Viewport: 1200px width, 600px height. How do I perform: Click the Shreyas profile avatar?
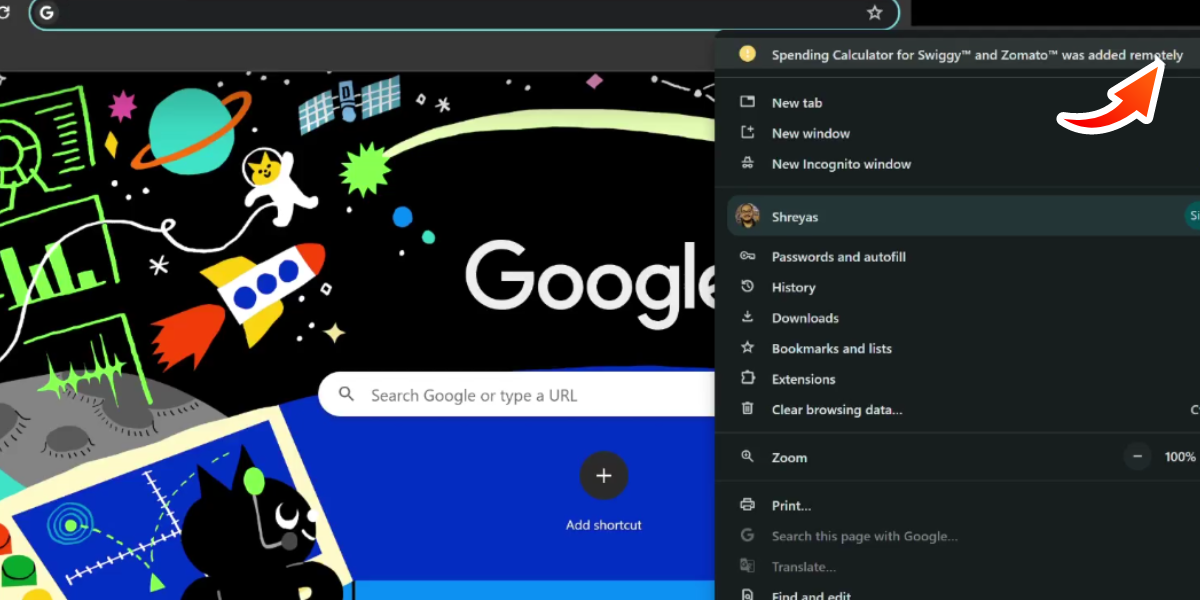pos(747,216)
